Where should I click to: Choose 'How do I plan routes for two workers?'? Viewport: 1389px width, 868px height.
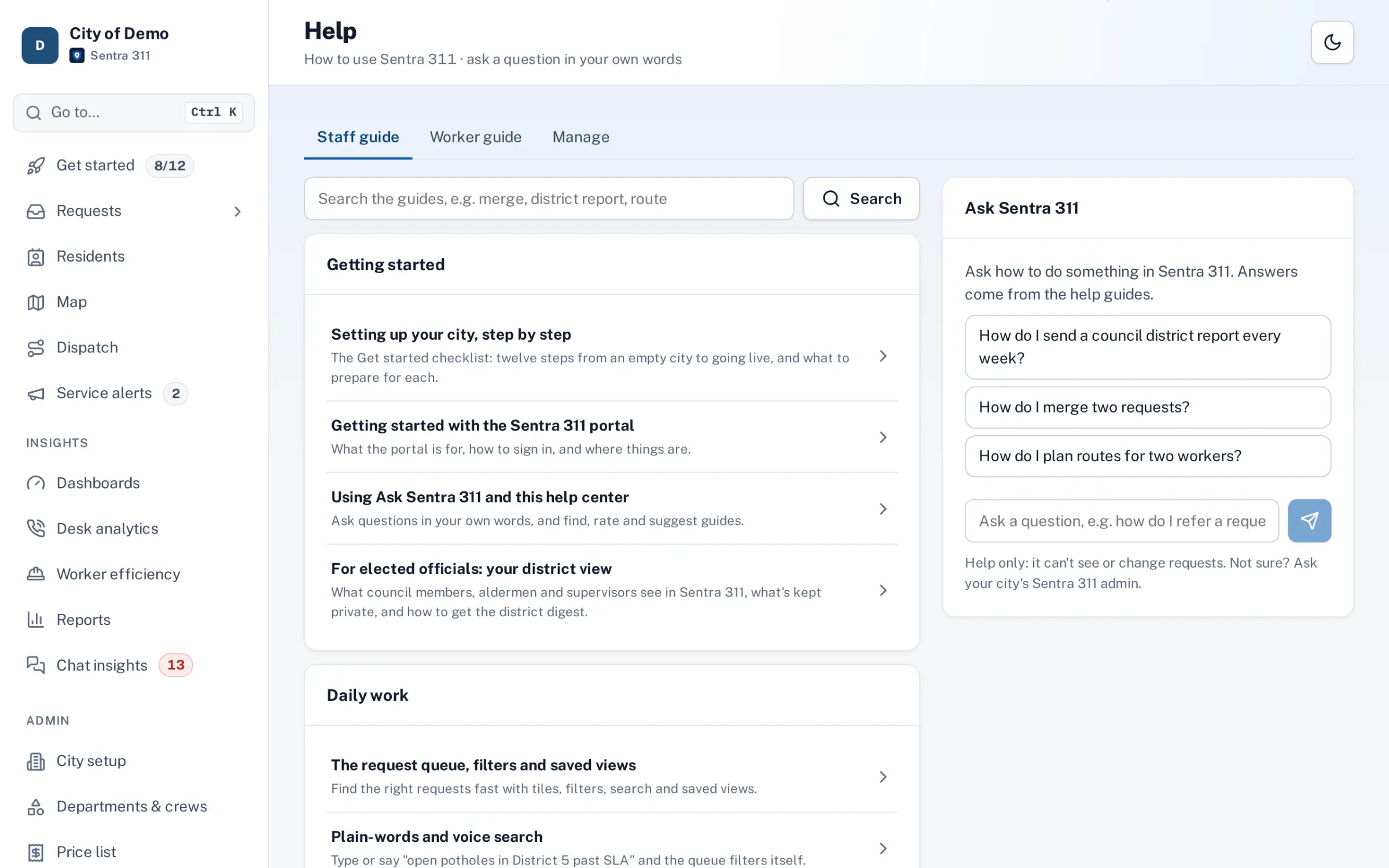[1148, 456]
